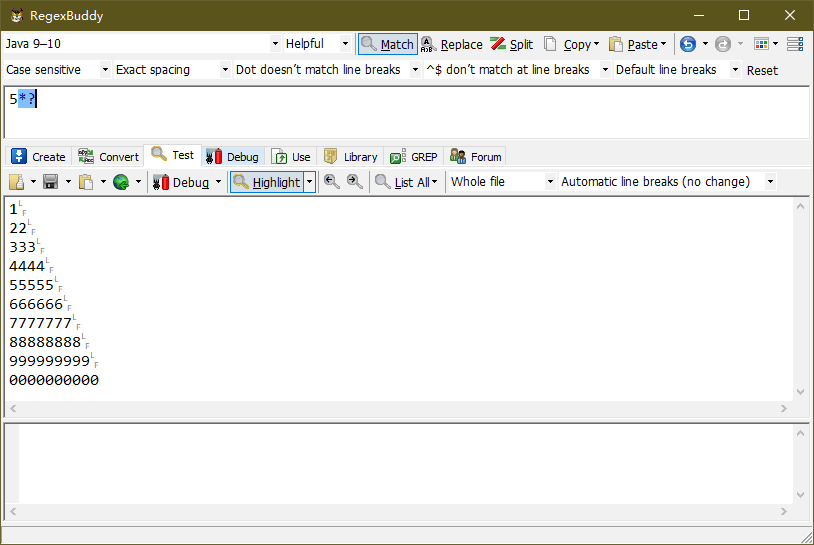Image resolution: width=814 pixels, height=545 pixels.
Task: Open the Debug button's dropdown arrow
Action: click(219, 182)
